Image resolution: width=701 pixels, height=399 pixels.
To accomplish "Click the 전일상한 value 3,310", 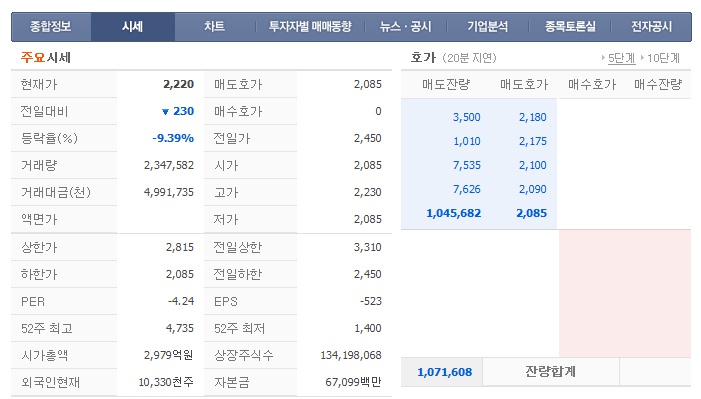I will click(367, 247).
